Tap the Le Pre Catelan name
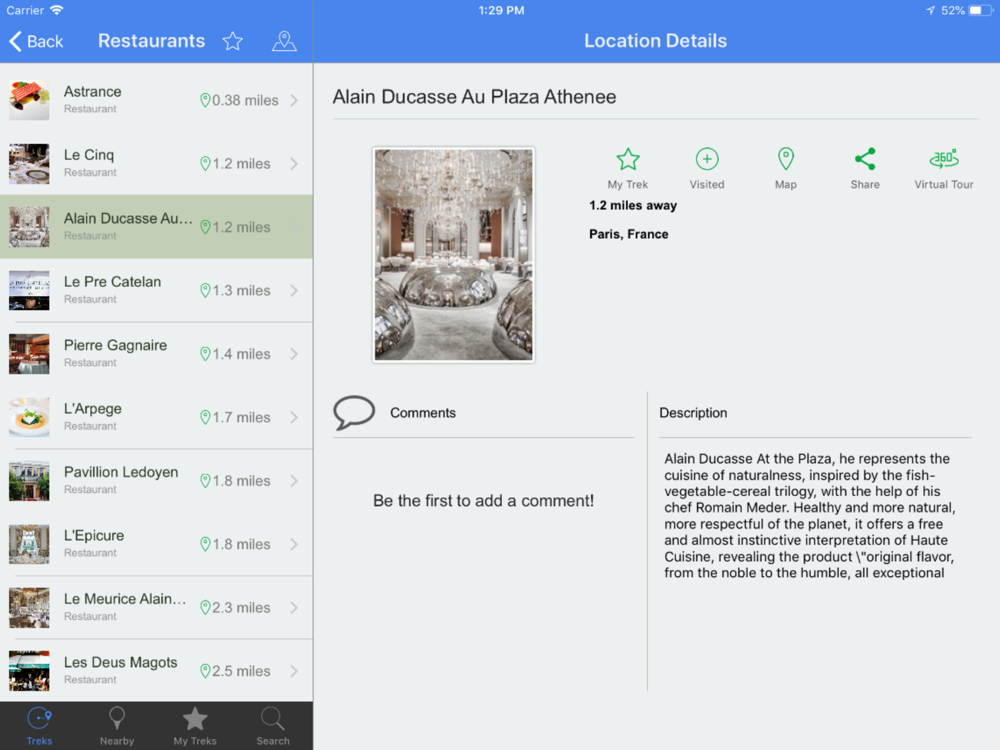The width and height of the screenshot is (1000, 750). click(x=112, y=282)
